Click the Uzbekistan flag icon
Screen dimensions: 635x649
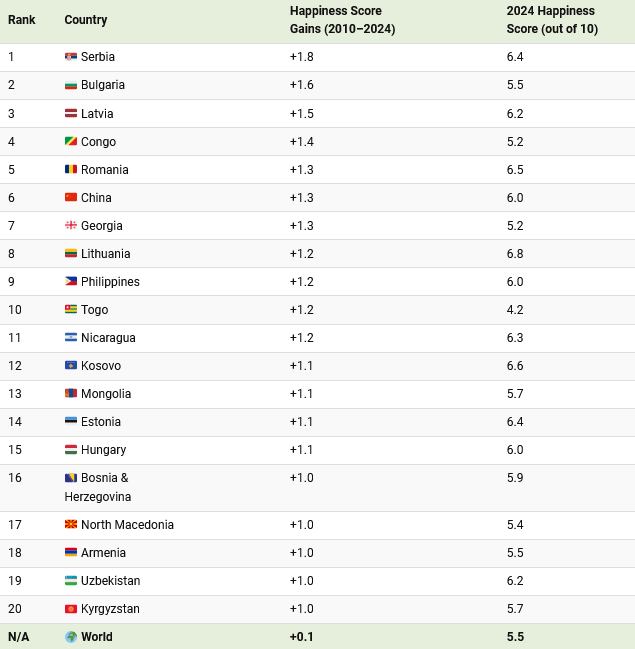[71, 581]
